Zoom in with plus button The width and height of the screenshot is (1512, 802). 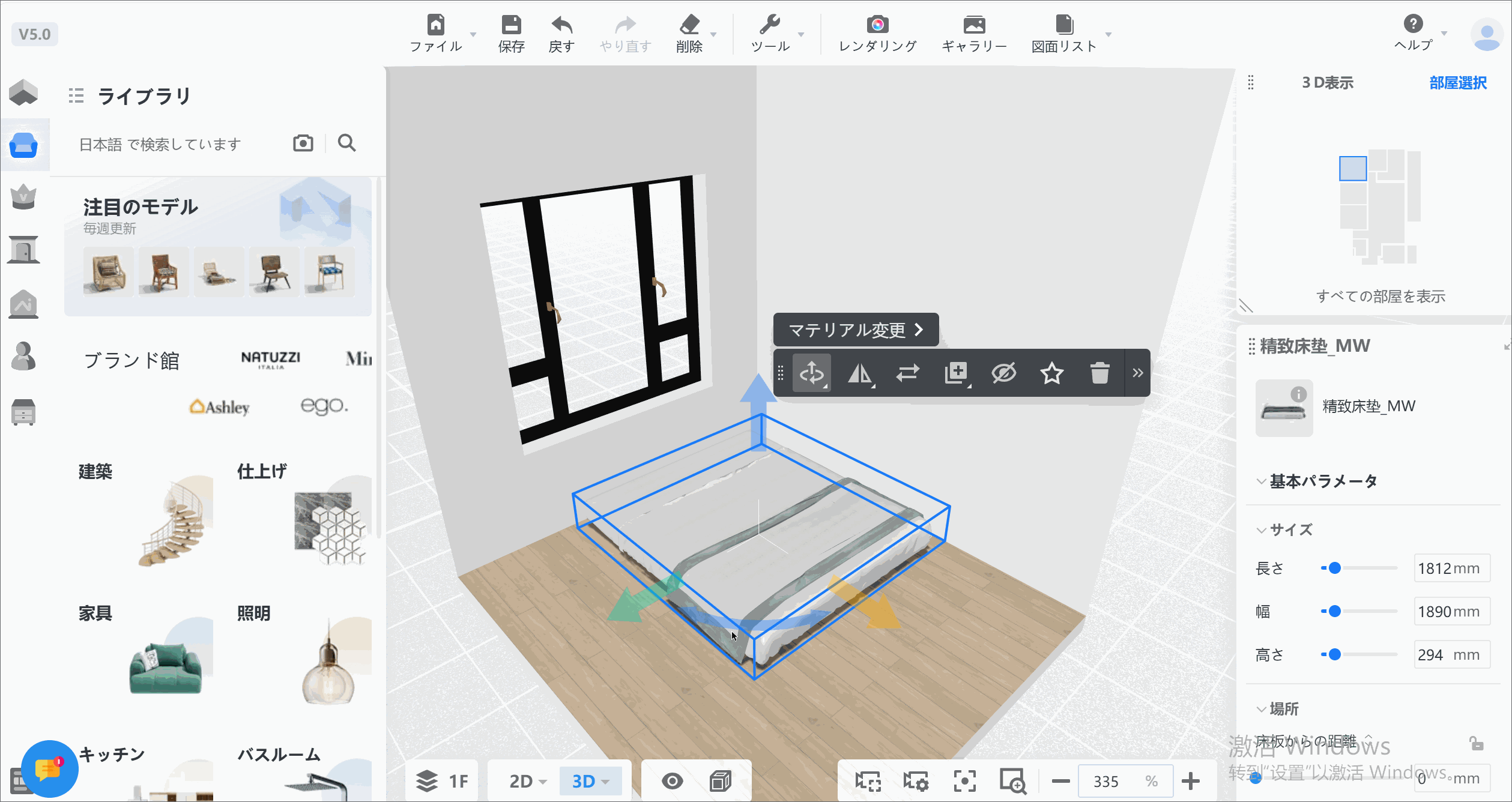pyautogui.click(x=1191, y=781)
